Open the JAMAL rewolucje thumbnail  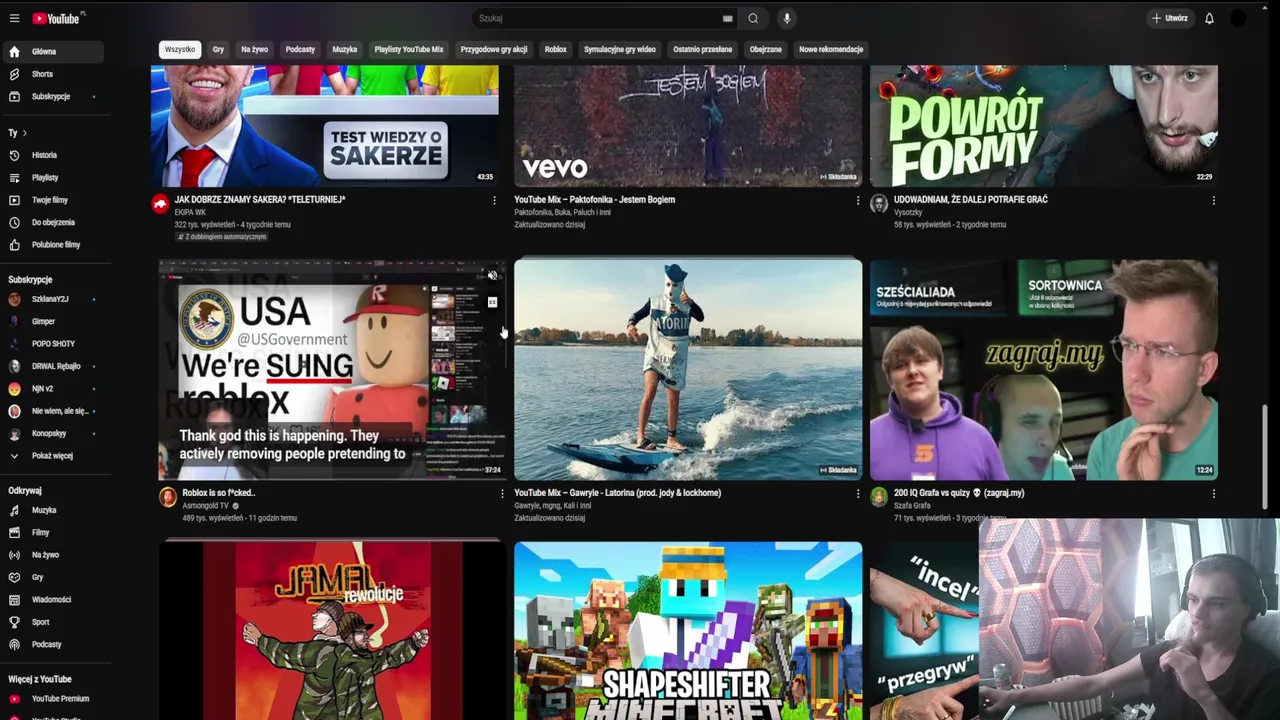pos(332,631)
